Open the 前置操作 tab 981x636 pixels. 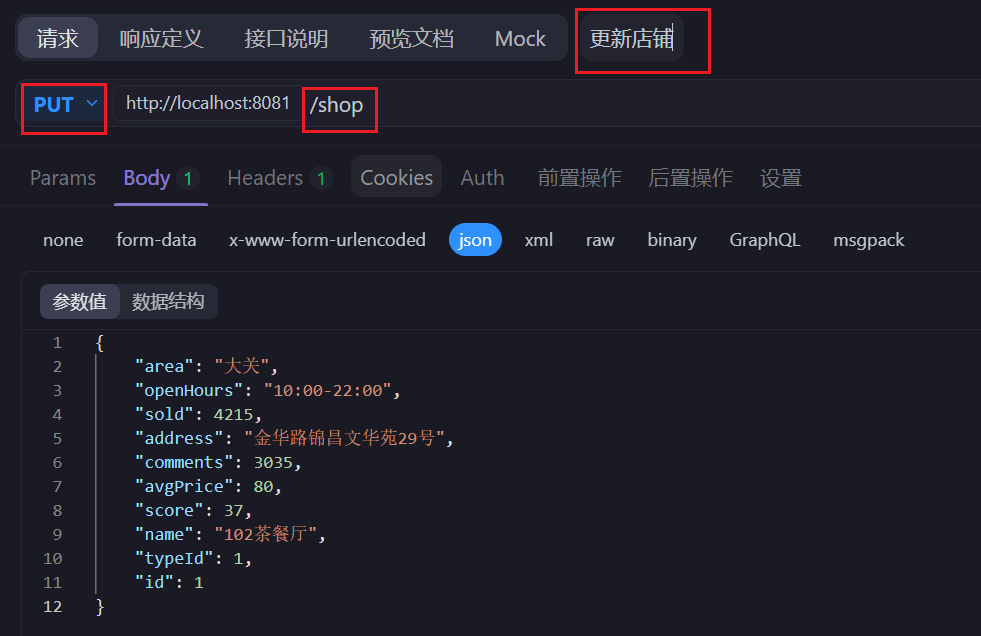tap(579, 178)
